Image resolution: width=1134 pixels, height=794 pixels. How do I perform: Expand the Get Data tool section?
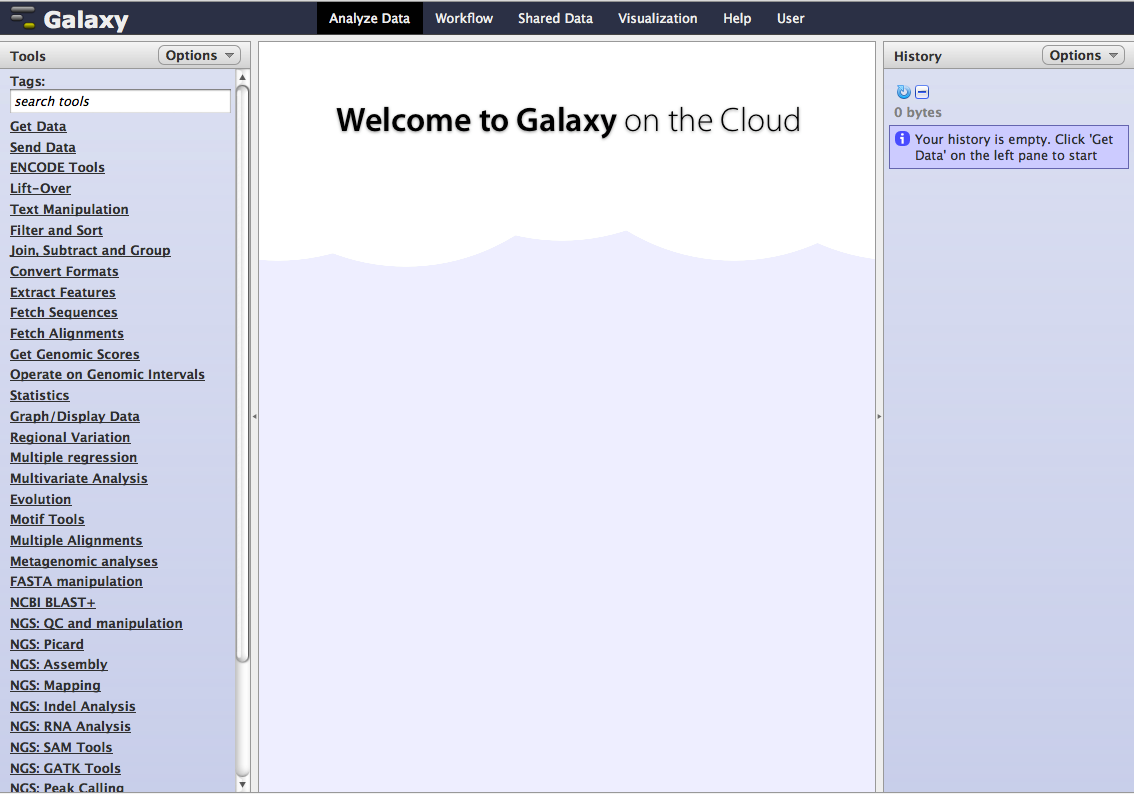tap(38, 127)
